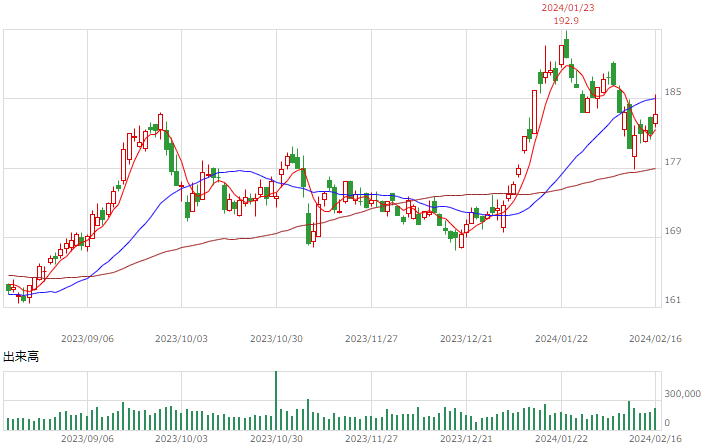Click the 169 price axis label
Image resolution: width=702 pixels, height=446 pixels.
(673, 231)
